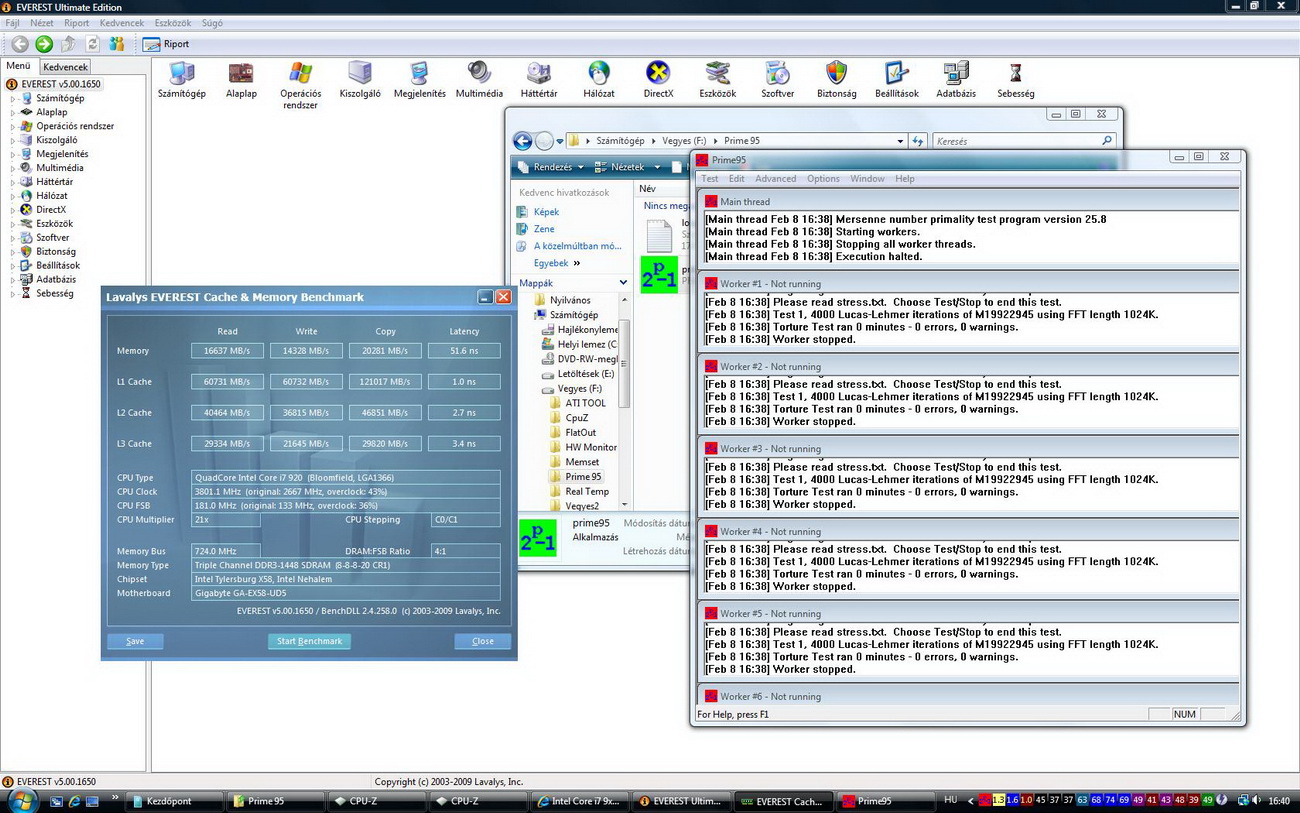Image resolution: width=1300 pixels, height=813 pixels.
Task: Collapse the Mappák folders pane chevron
Action: coord(624,283)
